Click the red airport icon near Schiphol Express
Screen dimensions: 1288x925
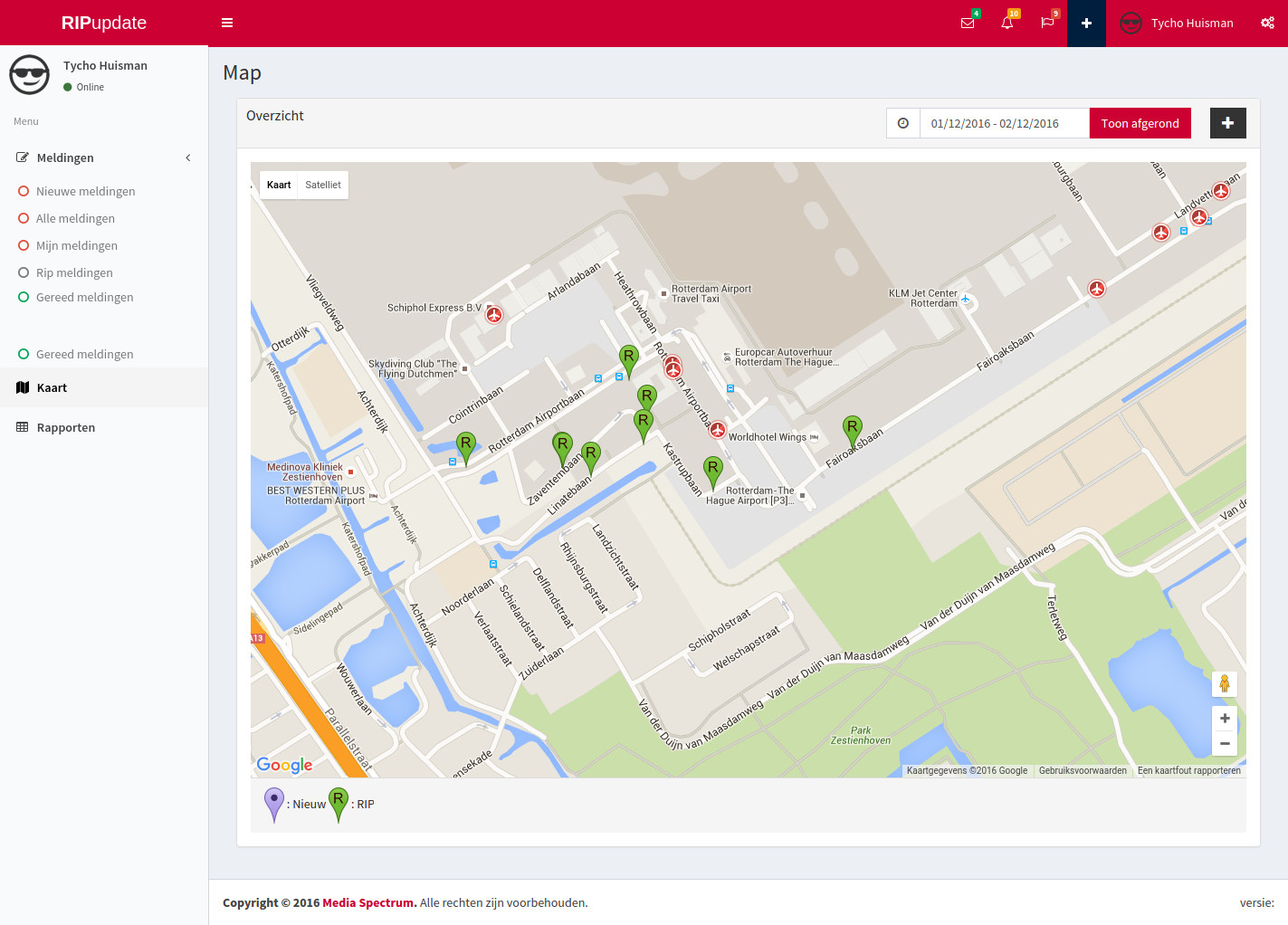493,314
